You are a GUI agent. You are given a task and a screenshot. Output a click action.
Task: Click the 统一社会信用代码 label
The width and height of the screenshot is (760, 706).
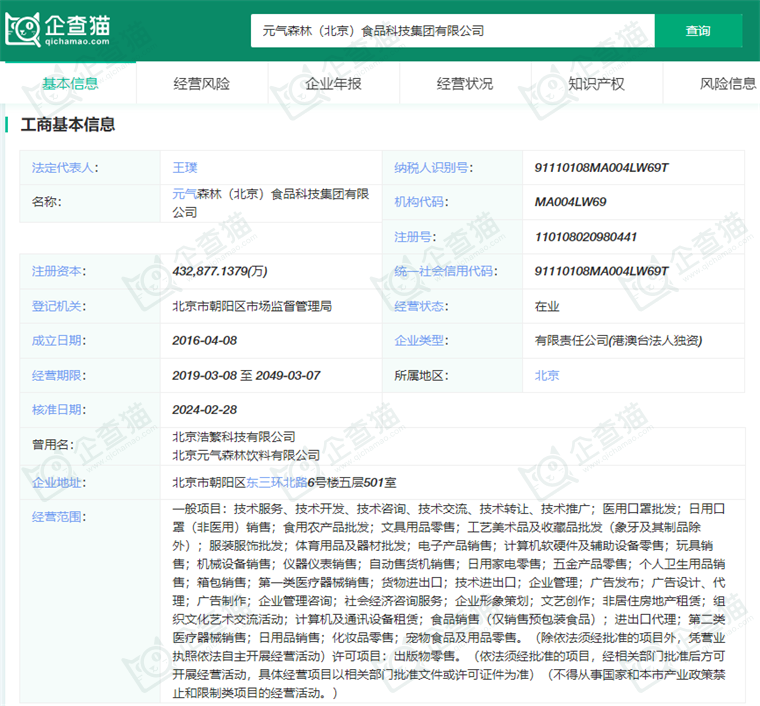click(x=445, y=271)
